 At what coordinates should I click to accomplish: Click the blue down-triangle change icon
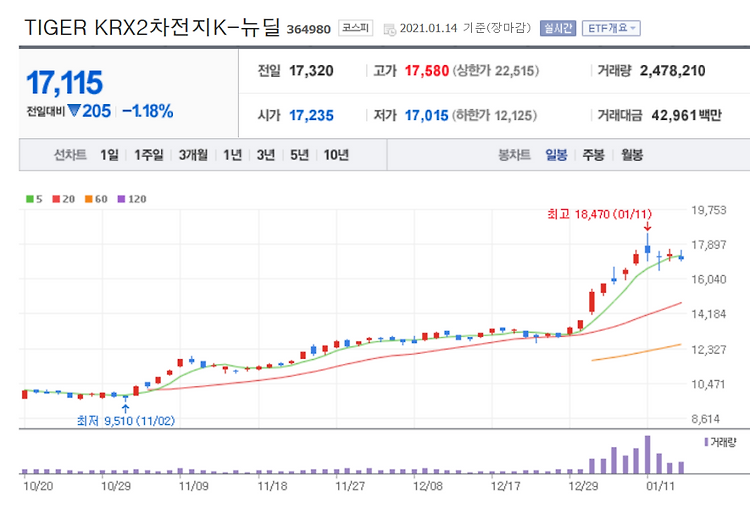(x=74, y=110)
